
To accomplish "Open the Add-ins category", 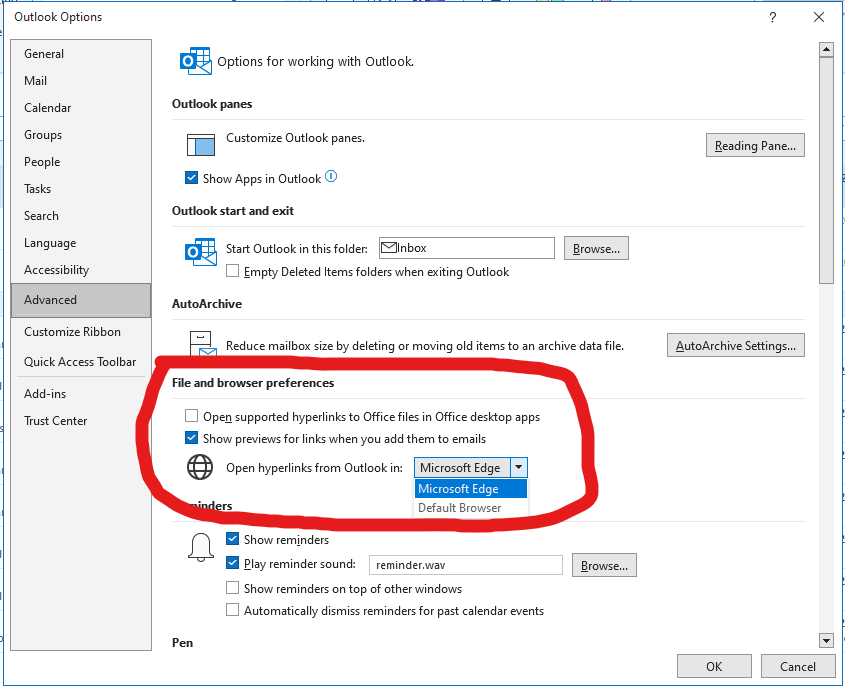I will click(x=81, y=394).
